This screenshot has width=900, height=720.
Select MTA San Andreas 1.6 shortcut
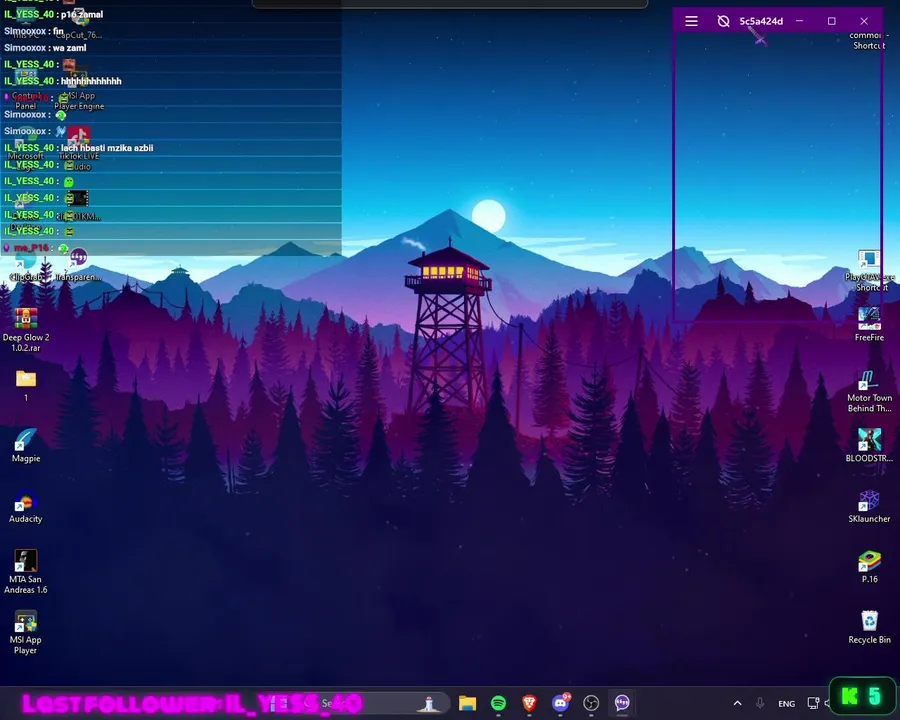[26, 571]
